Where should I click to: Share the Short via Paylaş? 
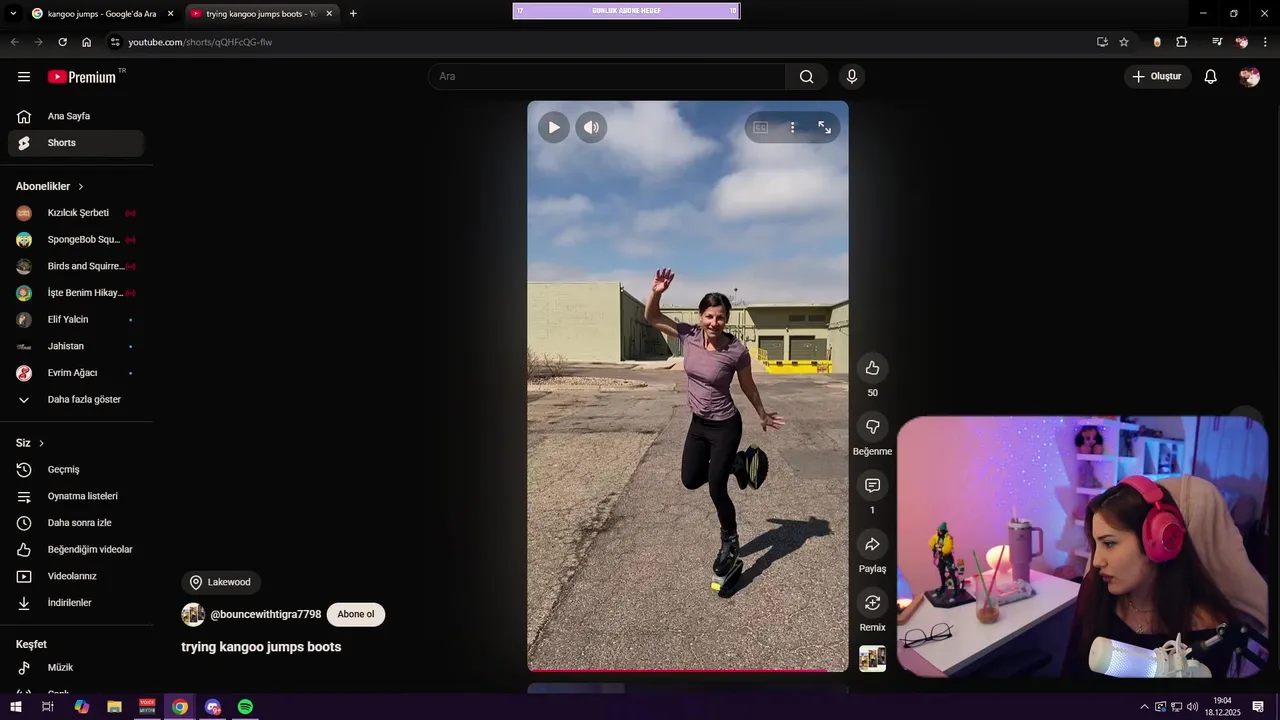(872, 544)
